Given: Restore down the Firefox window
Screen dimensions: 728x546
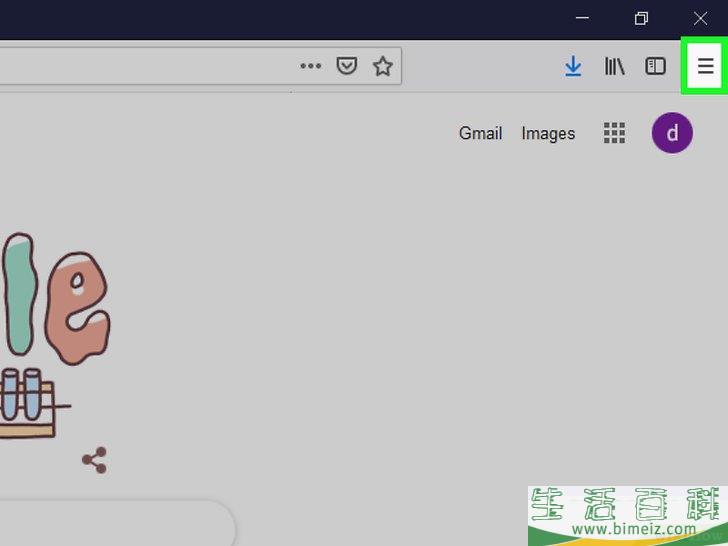Looking at the screenshot, I should click(641, 19).
